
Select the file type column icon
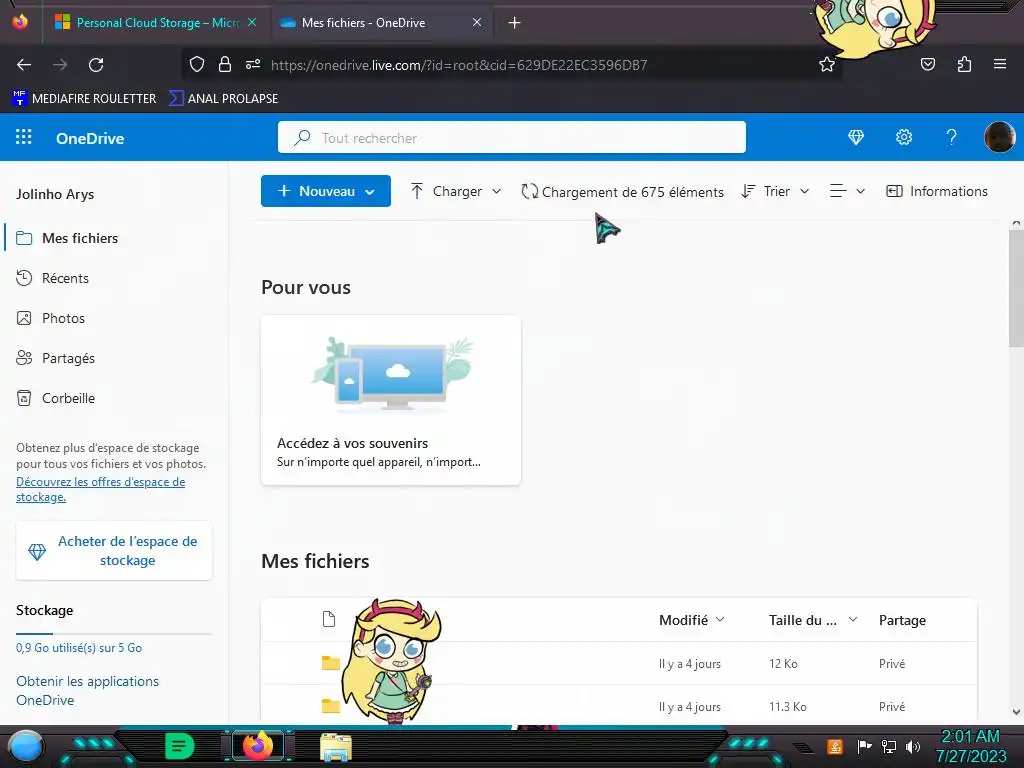329,619
